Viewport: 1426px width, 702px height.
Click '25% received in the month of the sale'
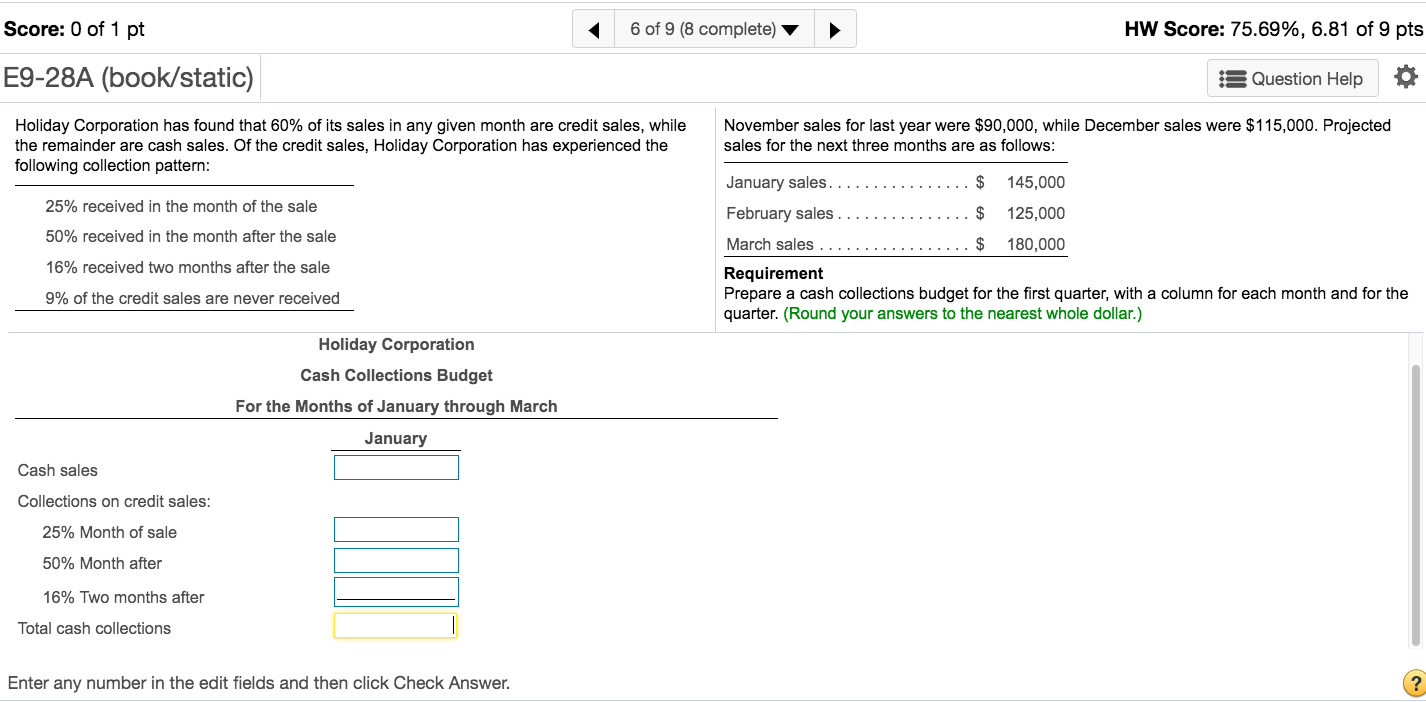(181, 206)
